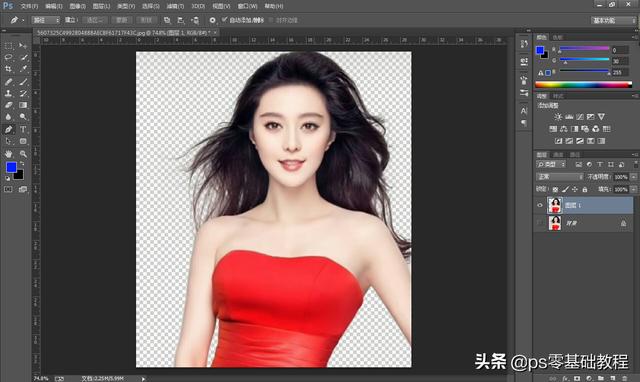Select the Gradient tool

pos(23,105)
